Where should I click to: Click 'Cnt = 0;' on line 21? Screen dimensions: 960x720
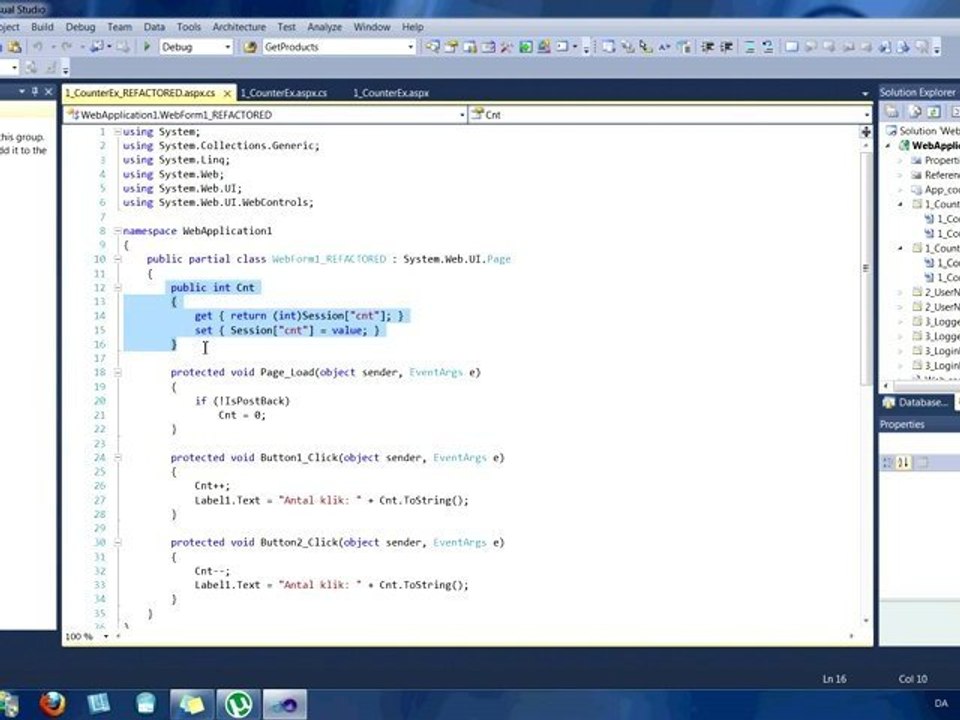[x=242, y=415]
